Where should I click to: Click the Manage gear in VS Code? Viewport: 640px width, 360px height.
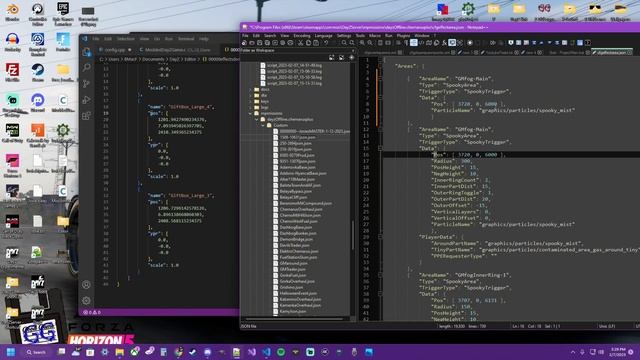86,300
